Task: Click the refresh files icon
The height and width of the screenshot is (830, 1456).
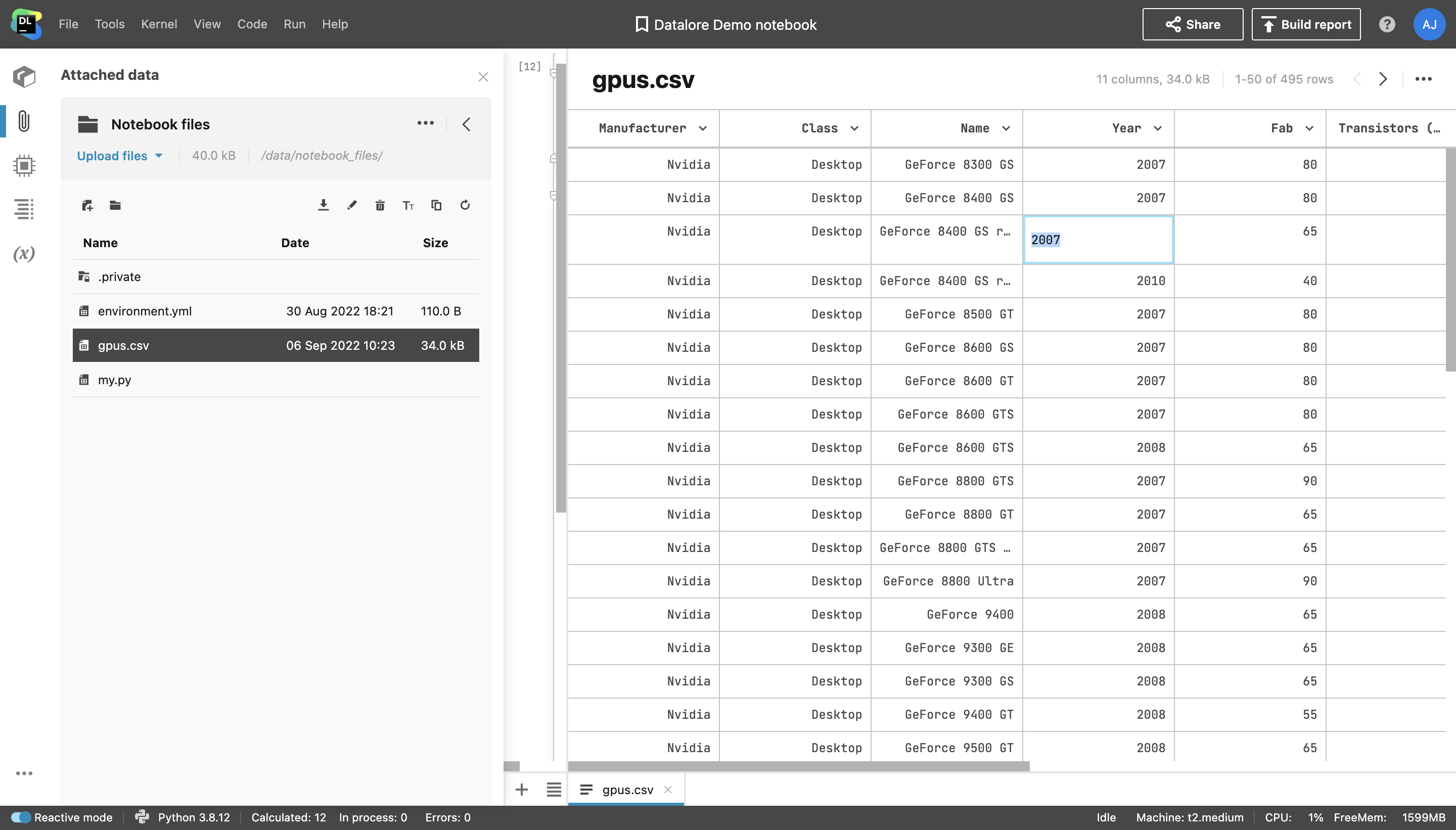Action: coord(465,205)
